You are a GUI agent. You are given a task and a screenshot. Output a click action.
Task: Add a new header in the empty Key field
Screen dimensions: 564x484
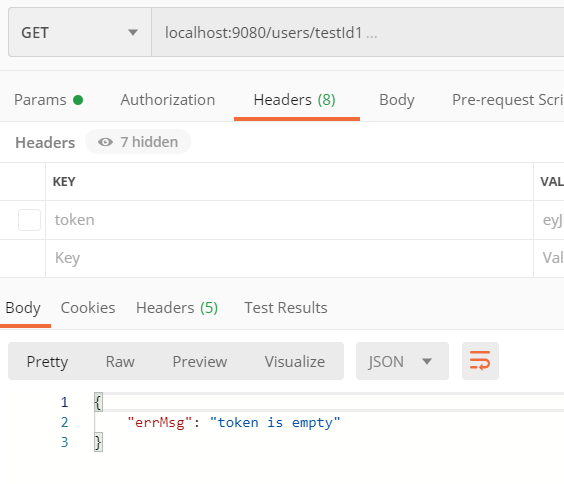[289, 258]
